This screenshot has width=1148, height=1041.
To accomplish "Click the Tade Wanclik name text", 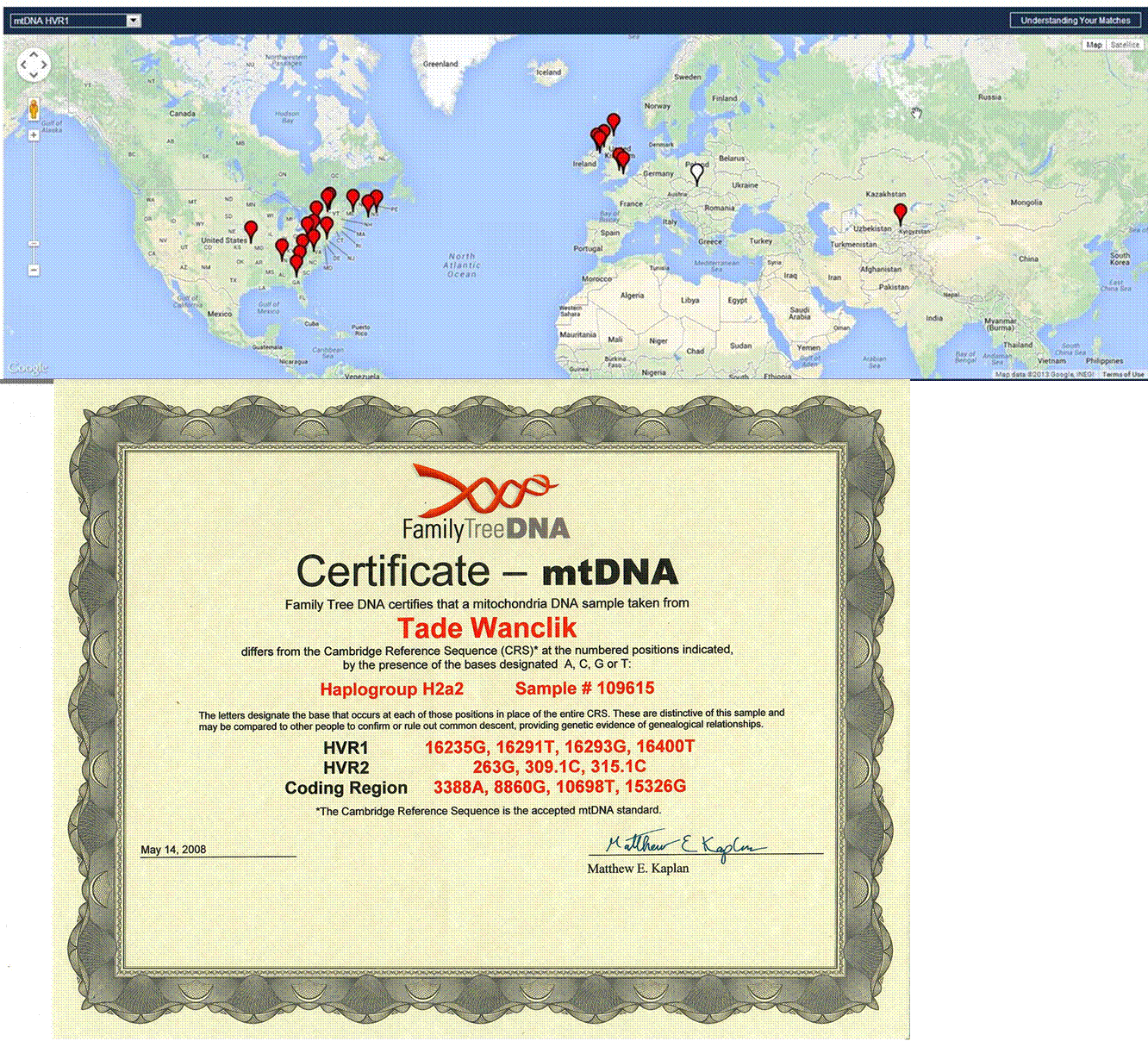I will point(487,627).
